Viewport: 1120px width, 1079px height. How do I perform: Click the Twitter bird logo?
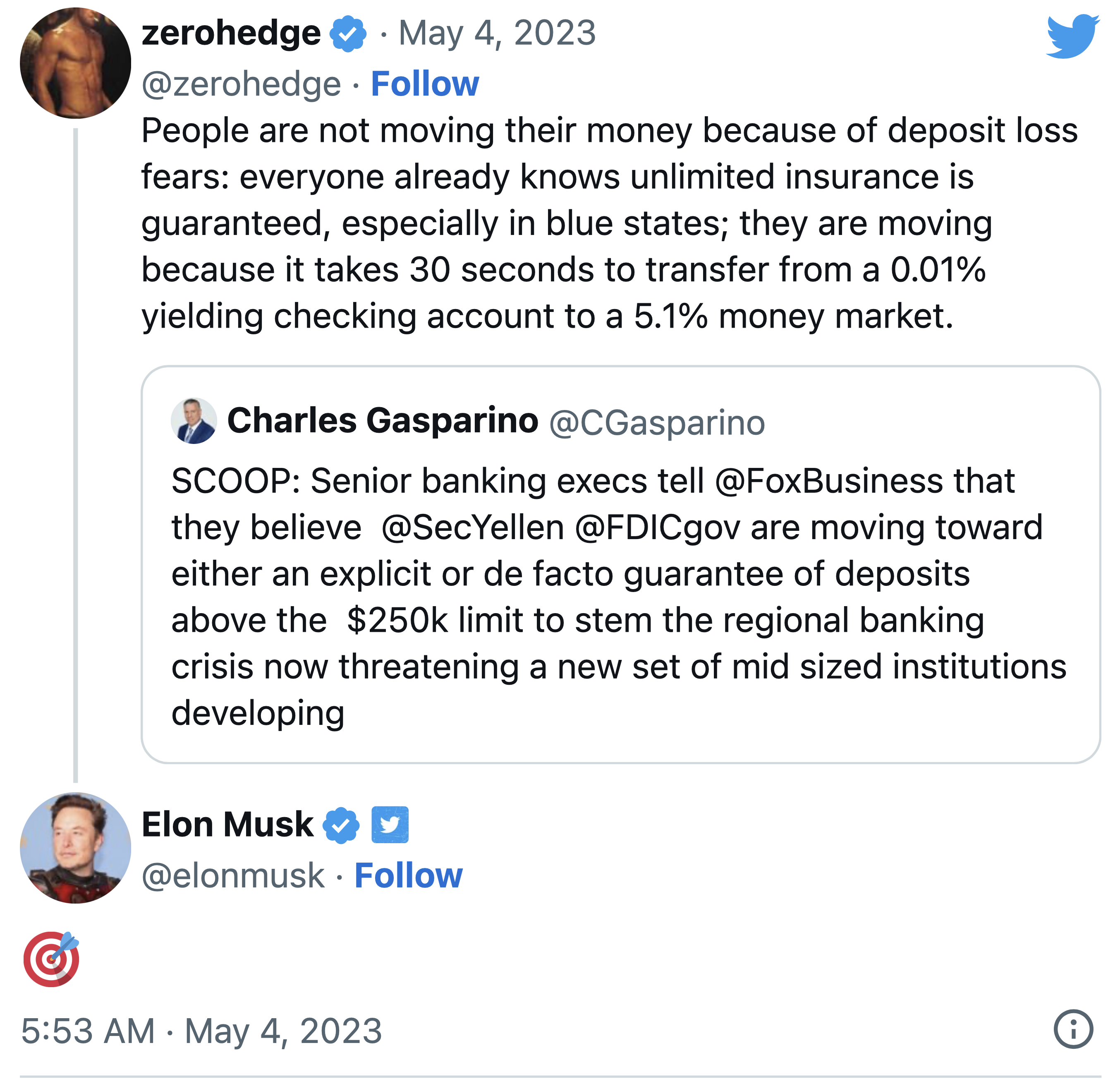tap(1072, 36)
